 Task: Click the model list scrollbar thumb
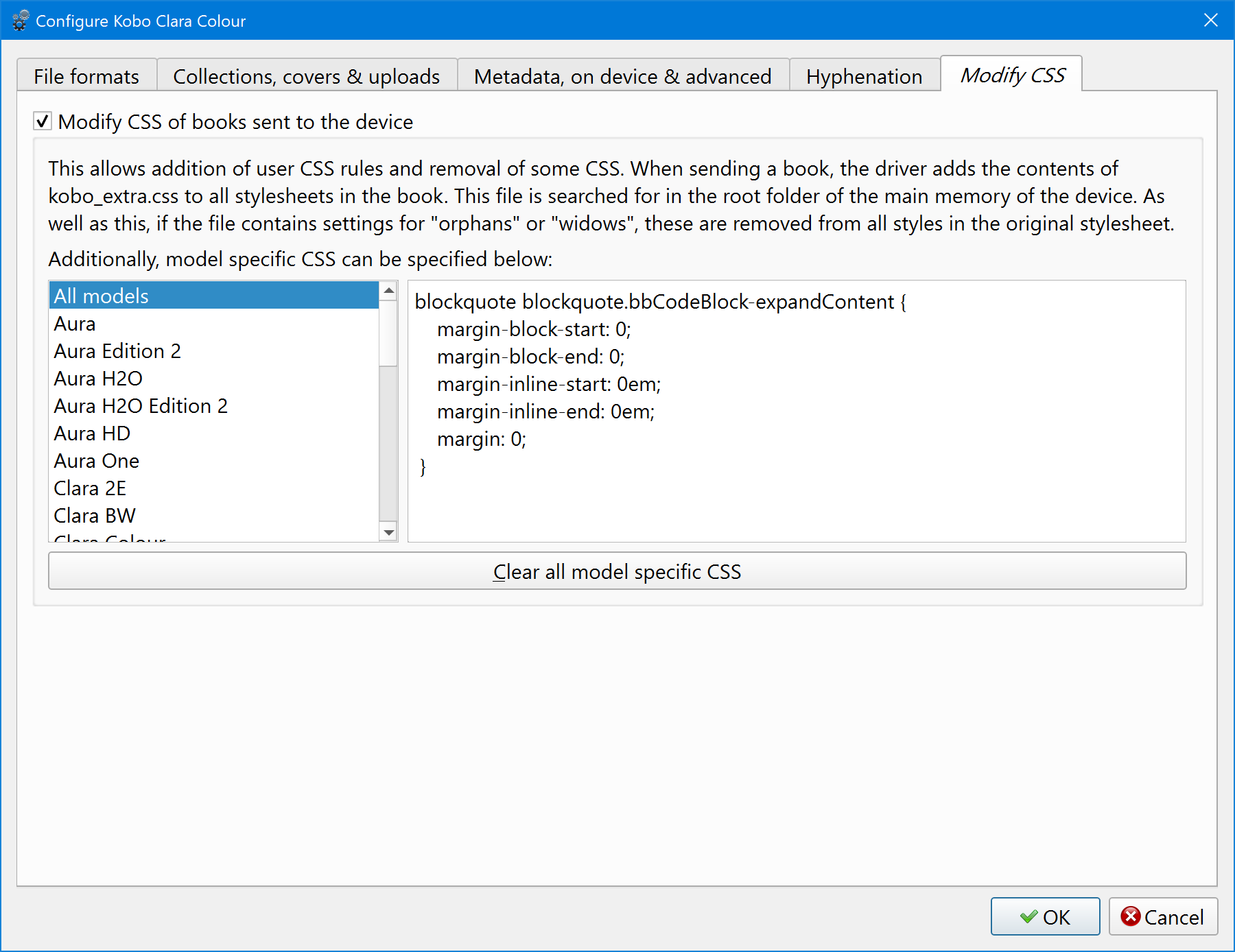tap(389, 333)
